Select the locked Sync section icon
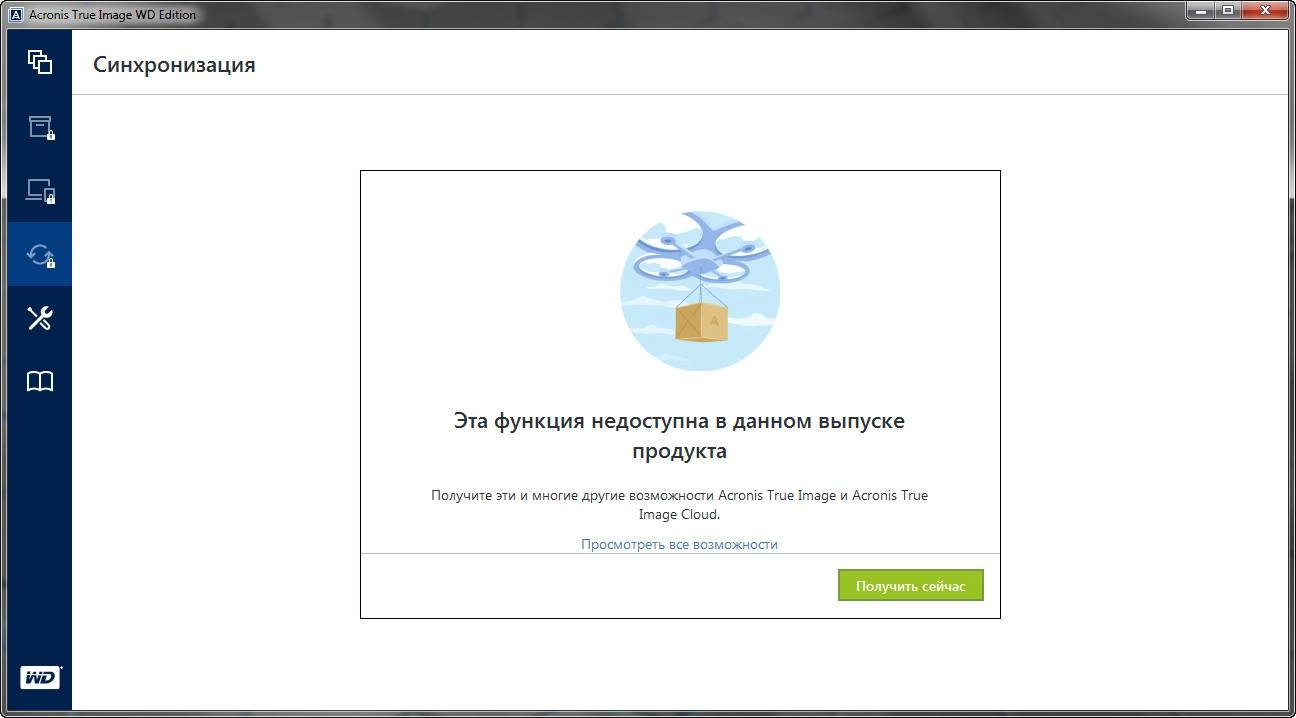The height and width of the screenshot is (718, 1296). (41, 255)
